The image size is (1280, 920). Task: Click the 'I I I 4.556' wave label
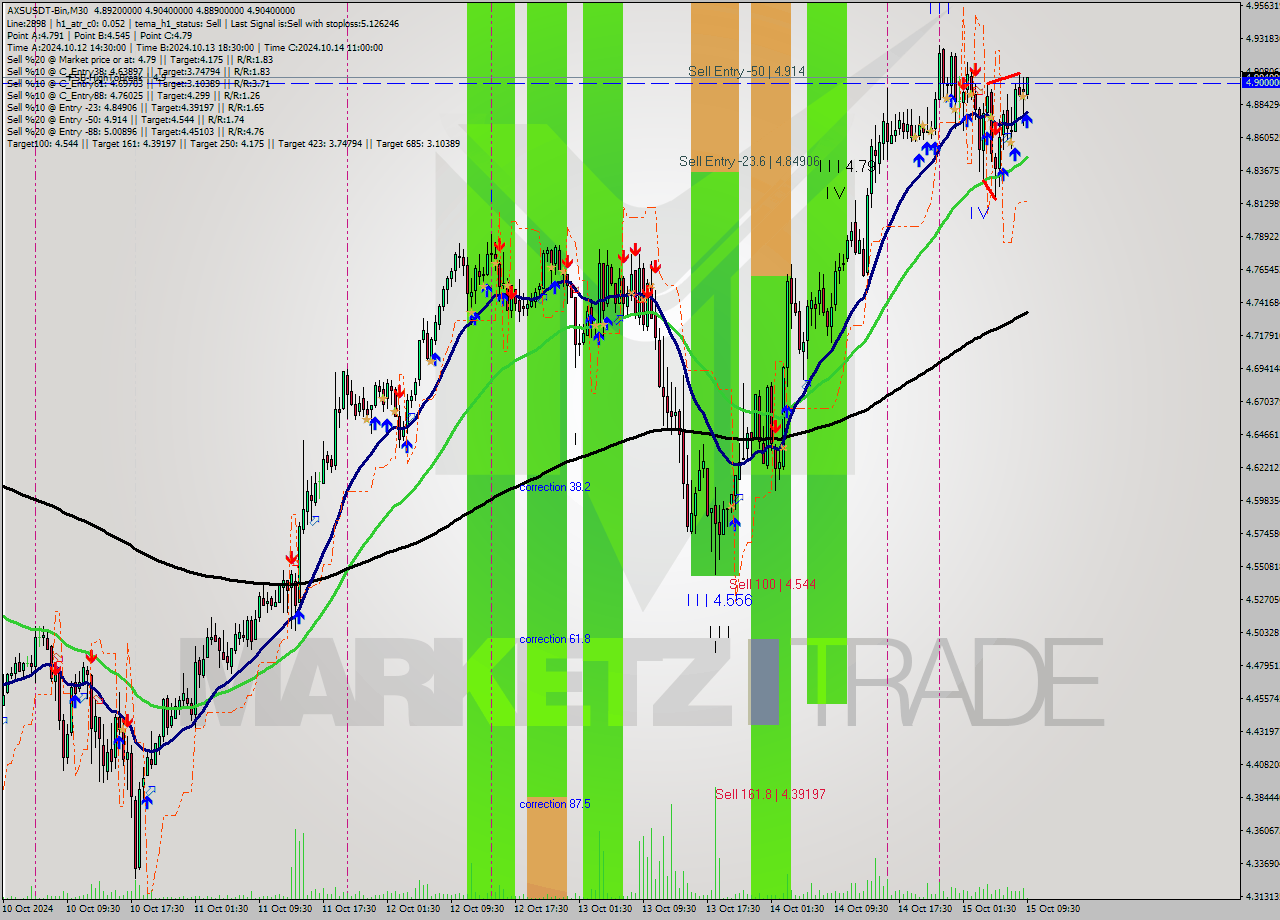(719, 600)
